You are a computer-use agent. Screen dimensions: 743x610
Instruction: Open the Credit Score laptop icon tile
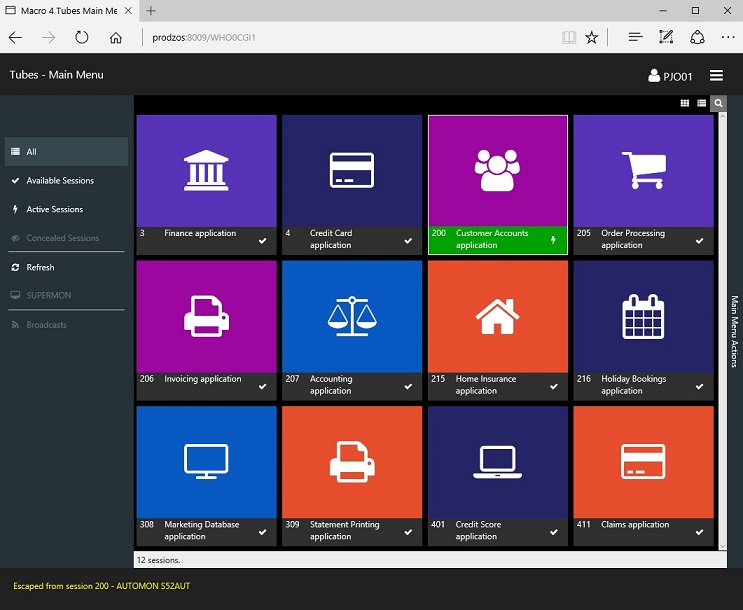click(x=497, y=461)
